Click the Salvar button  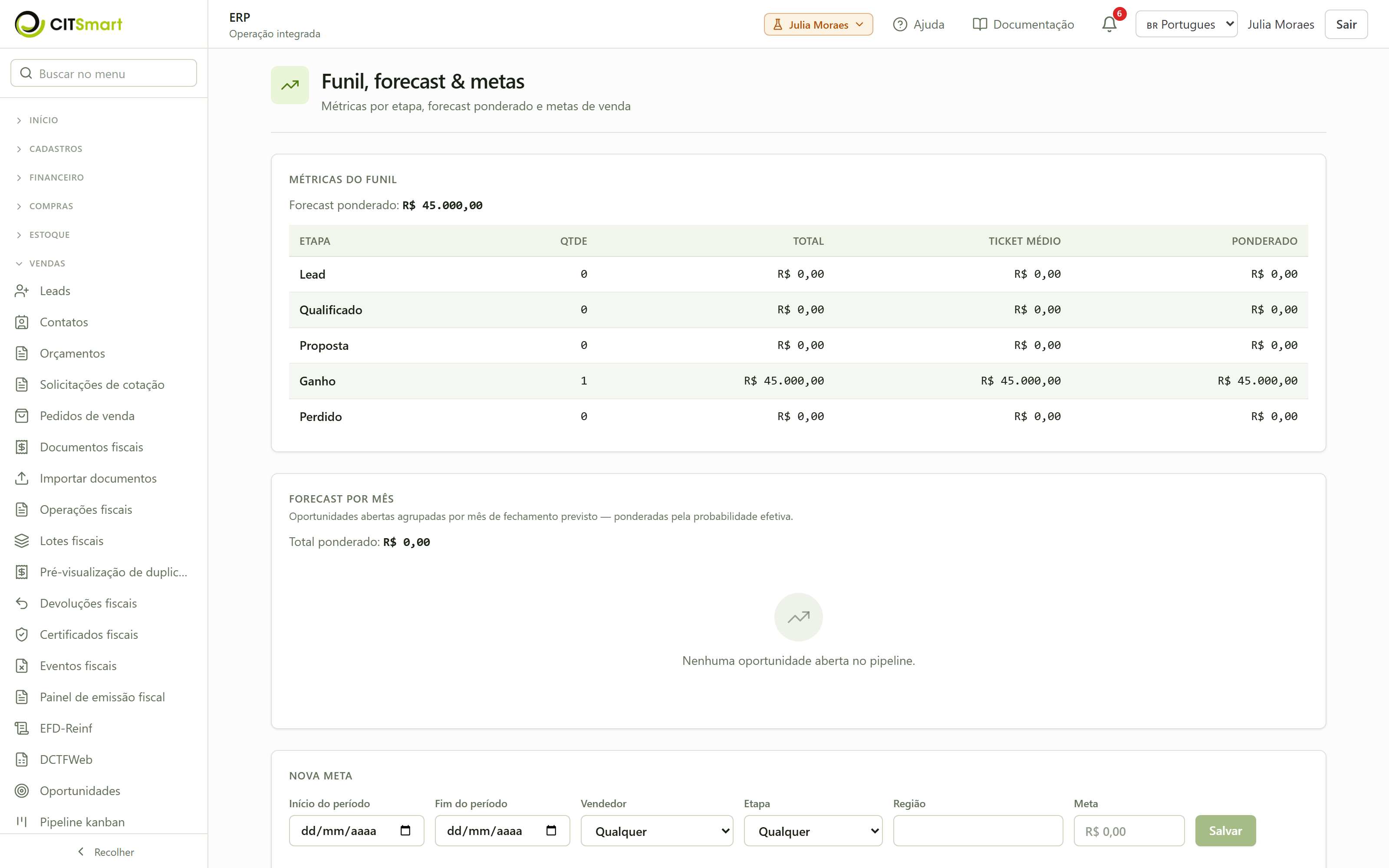coord(1225,831)
